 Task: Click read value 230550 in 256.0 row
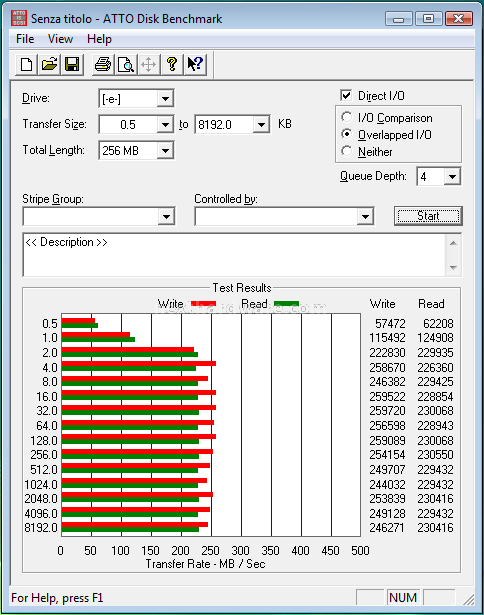435,455
